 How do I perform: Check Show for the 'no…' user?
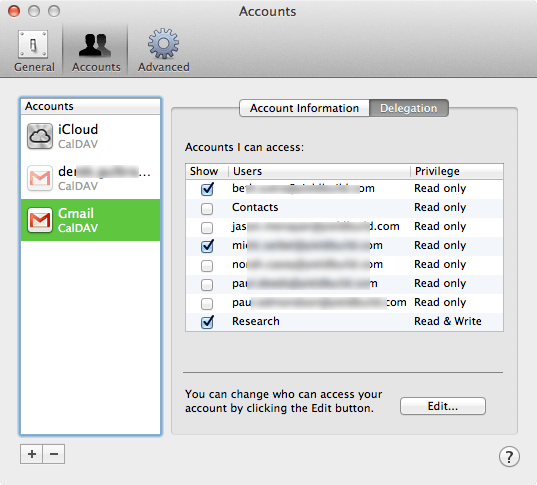(207, 265)
